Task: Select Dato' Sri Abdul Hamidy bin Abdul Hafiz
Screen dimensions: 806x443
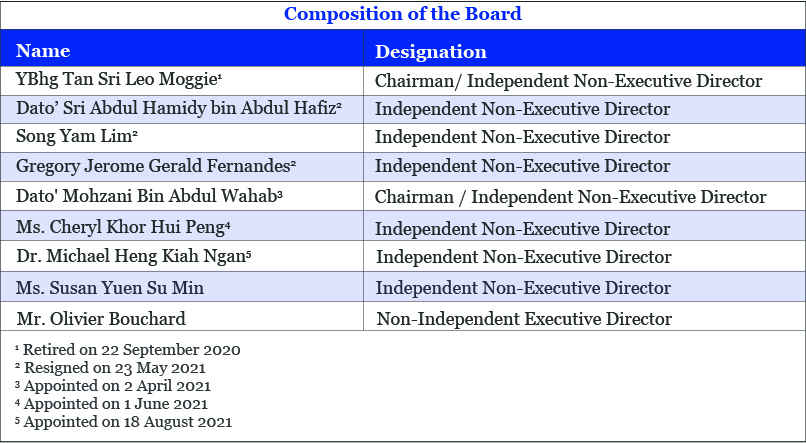Action: [x=179, y=109]
